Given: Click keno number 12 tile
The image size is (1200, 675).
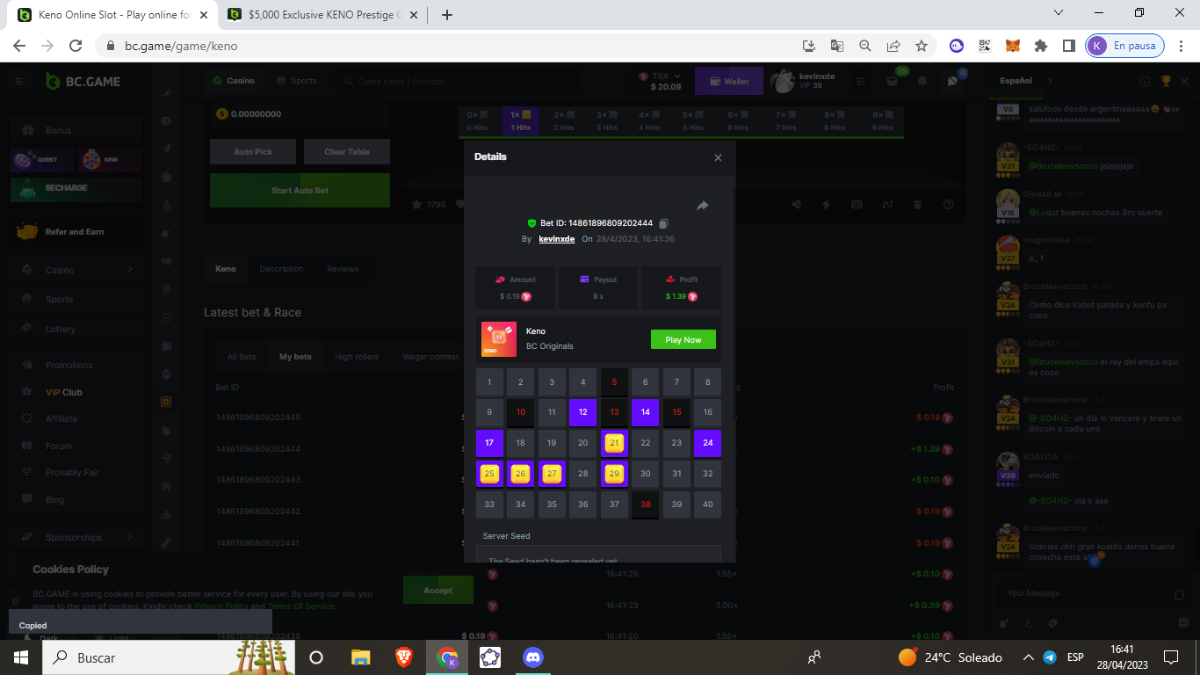Looking at the screenshot, I should point(583,412).
